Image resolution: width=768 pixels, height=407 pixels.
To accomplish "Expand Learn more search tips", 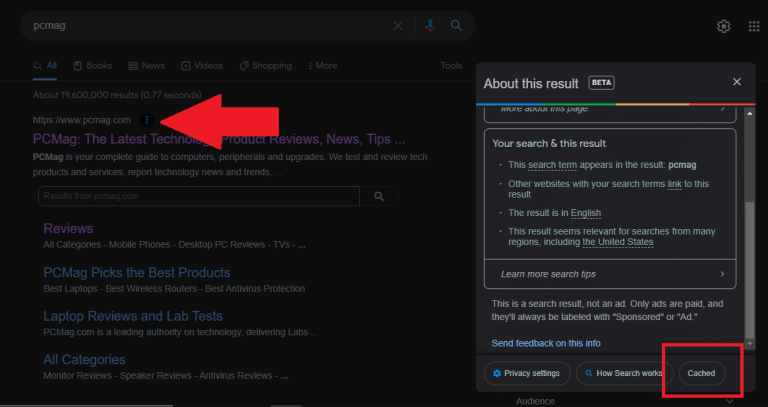I will (610, 274).
